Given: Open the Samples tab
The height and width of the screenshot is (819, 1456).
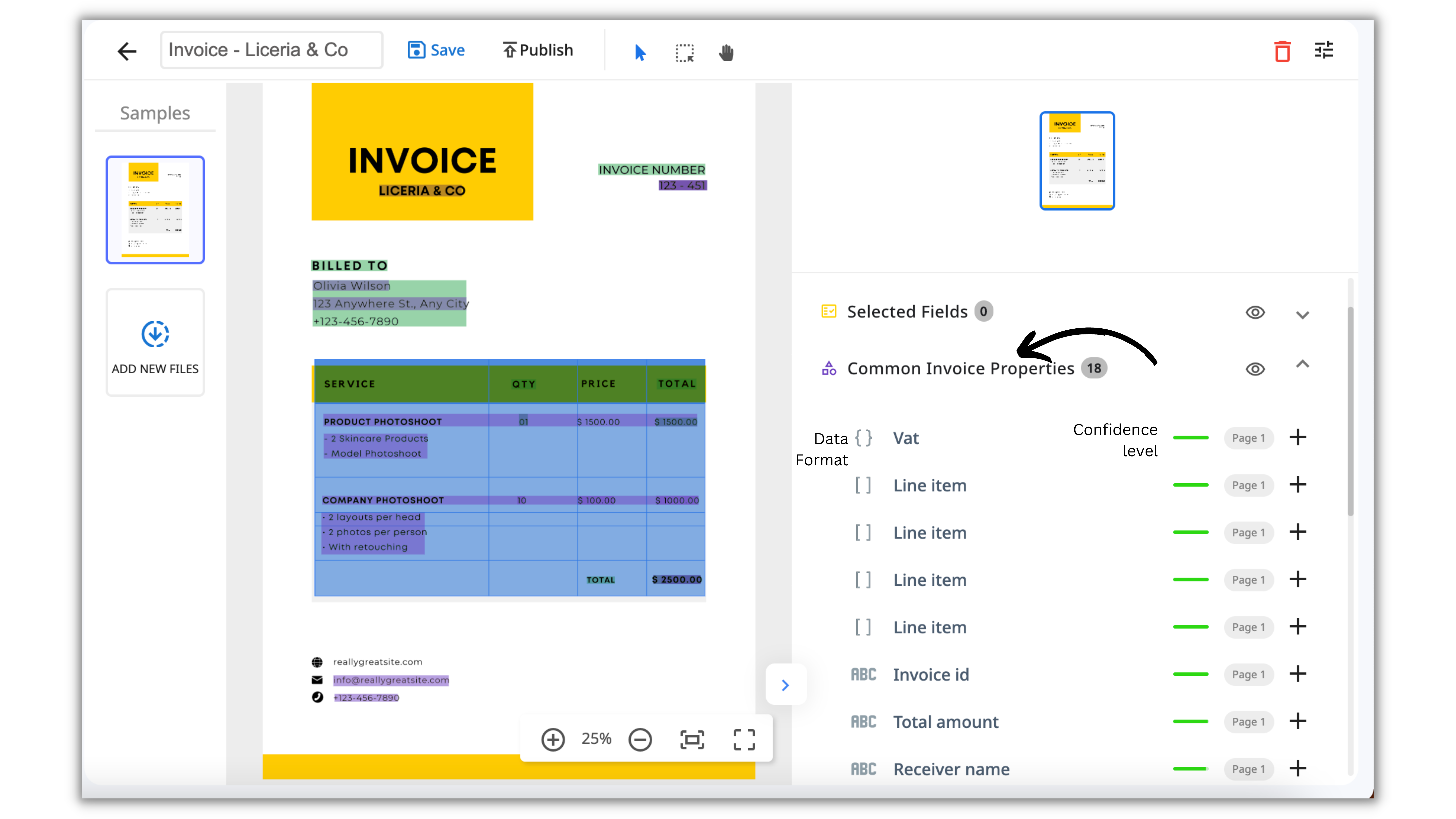Looking at the screenshot, I should tap(155, 113).
